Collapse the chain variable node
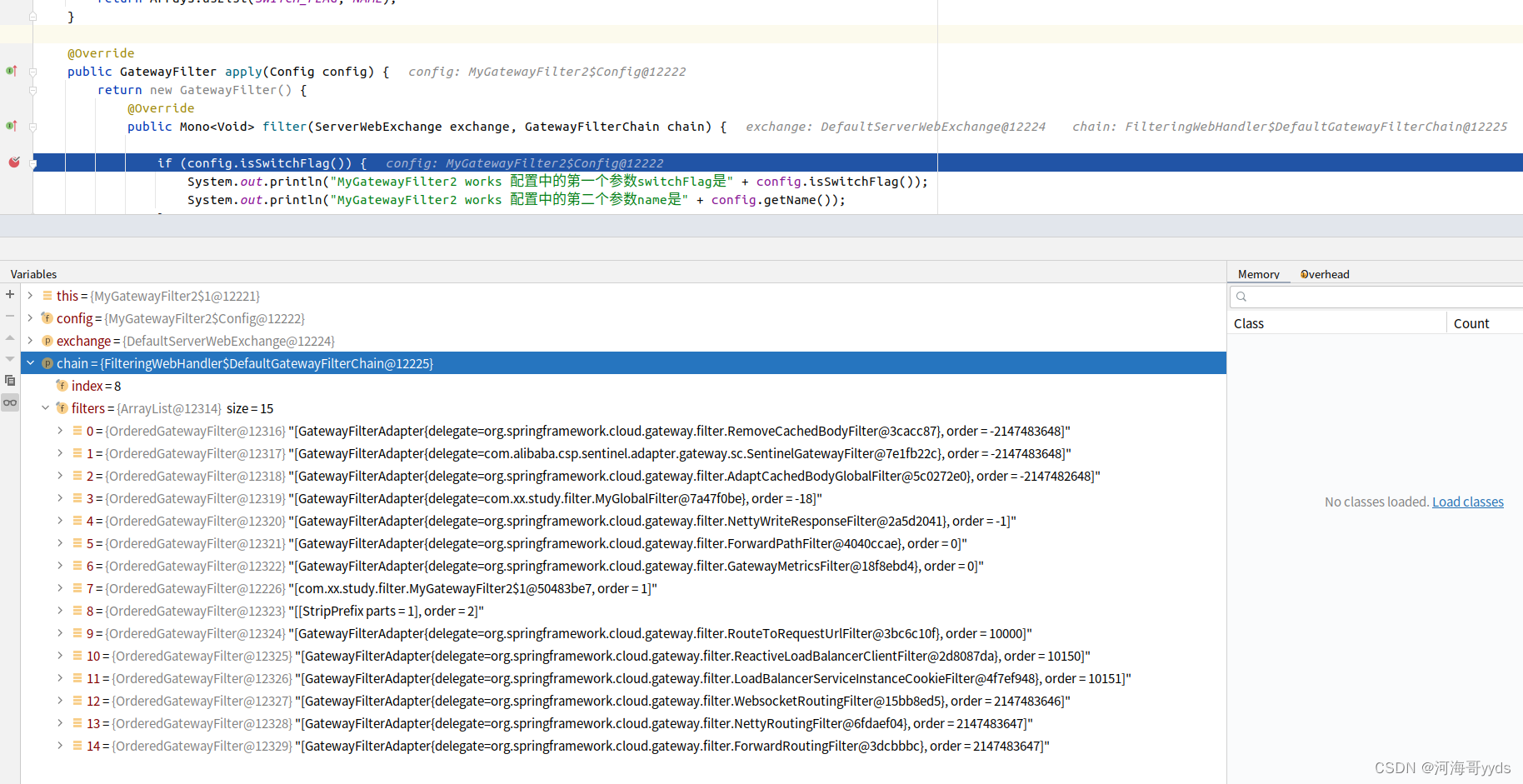The width and height of the screenshot is (1523, 784). pyautogui.click(x=30, y=362)
